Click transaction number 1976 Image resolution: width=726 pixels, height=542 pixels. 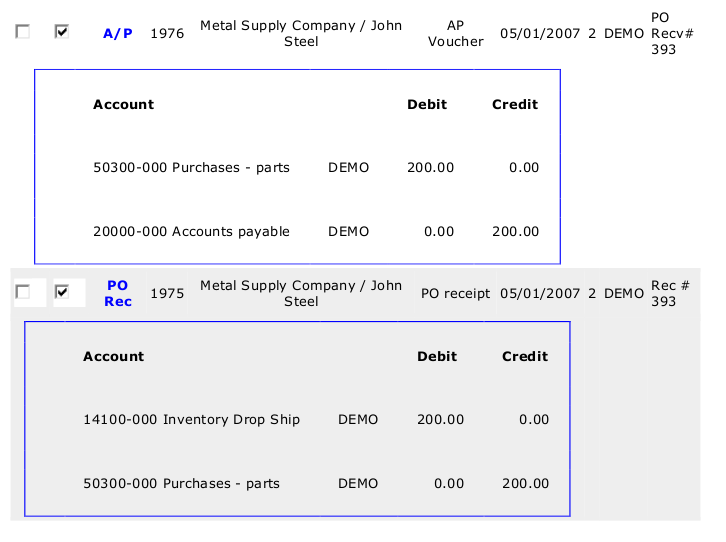click(x=167, y=34)
